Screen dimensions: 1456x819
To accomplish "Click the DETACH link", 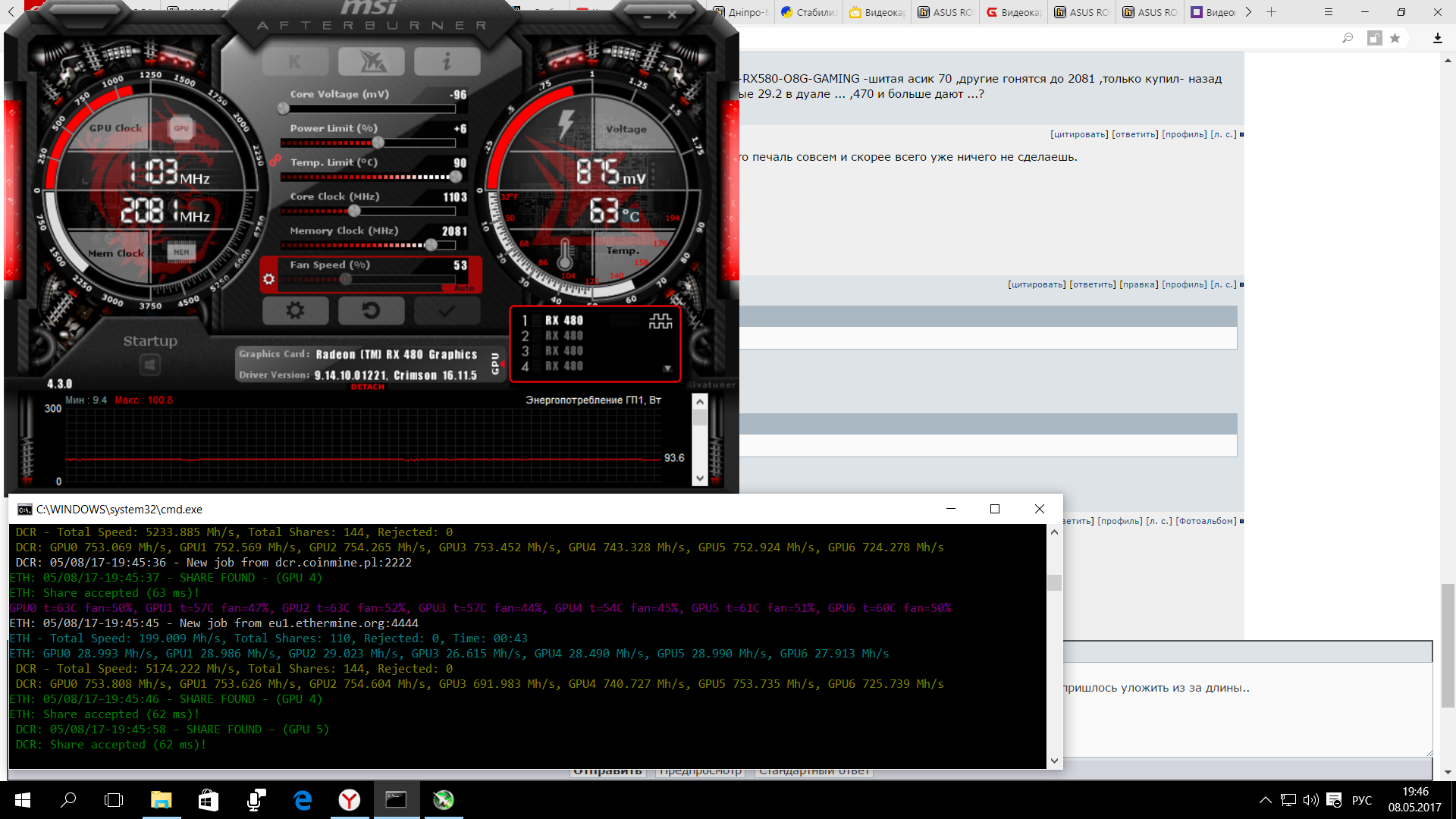I will [368, 387].
